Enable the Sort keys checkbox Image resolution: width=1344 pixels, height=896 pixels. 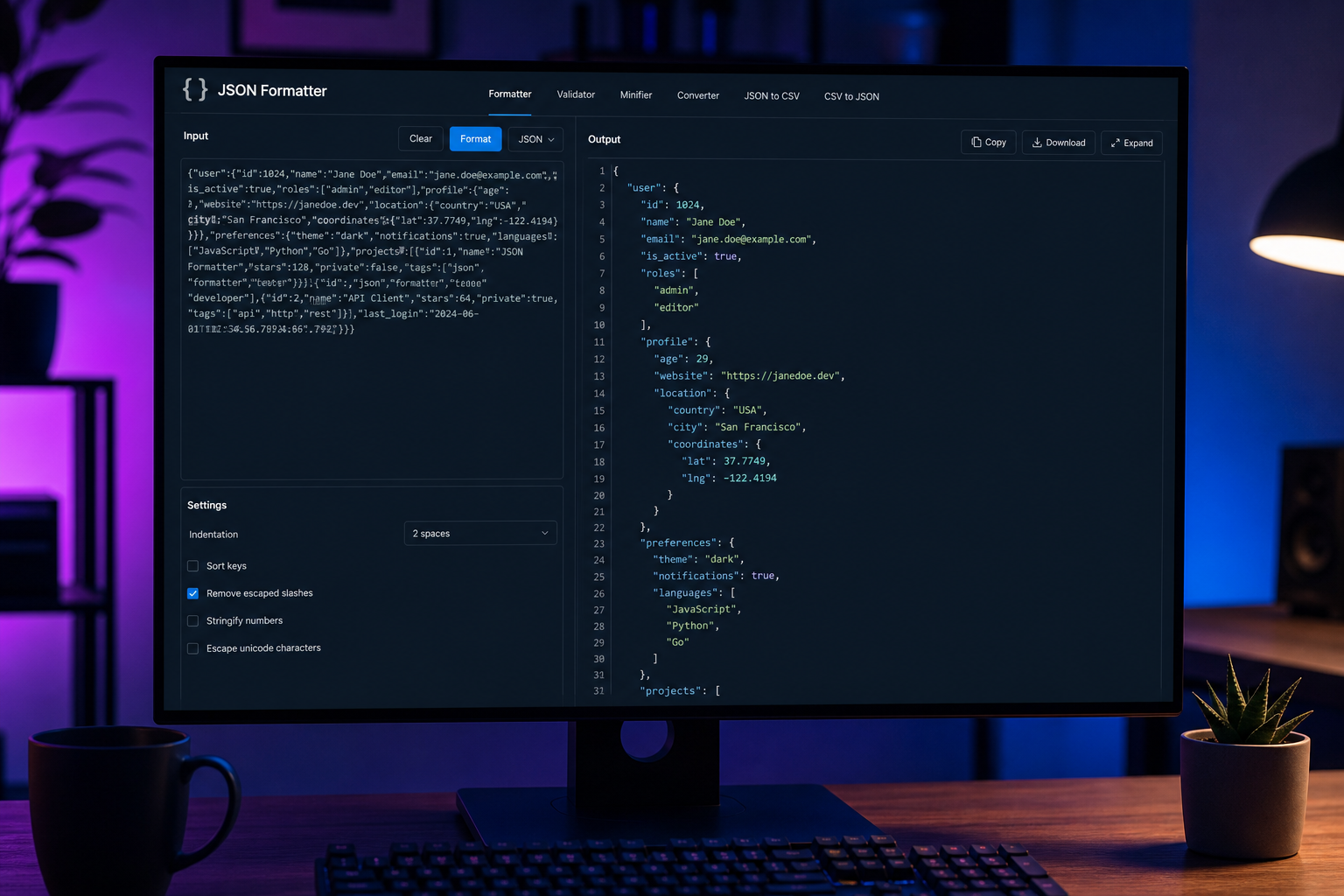[192, 566]
